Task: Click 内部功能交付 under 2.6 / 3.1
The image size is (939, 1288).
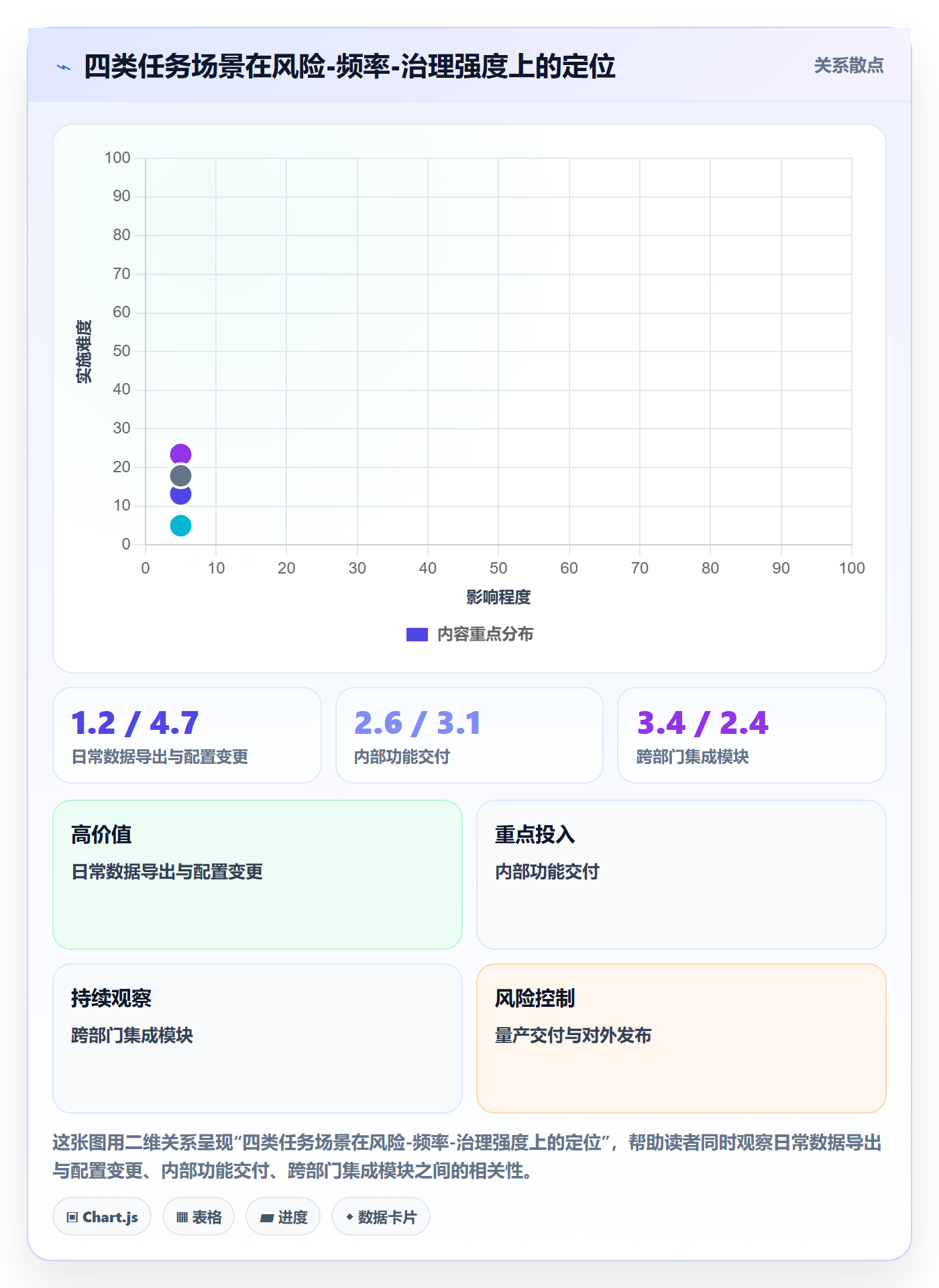Action: (x=402, y=757)
